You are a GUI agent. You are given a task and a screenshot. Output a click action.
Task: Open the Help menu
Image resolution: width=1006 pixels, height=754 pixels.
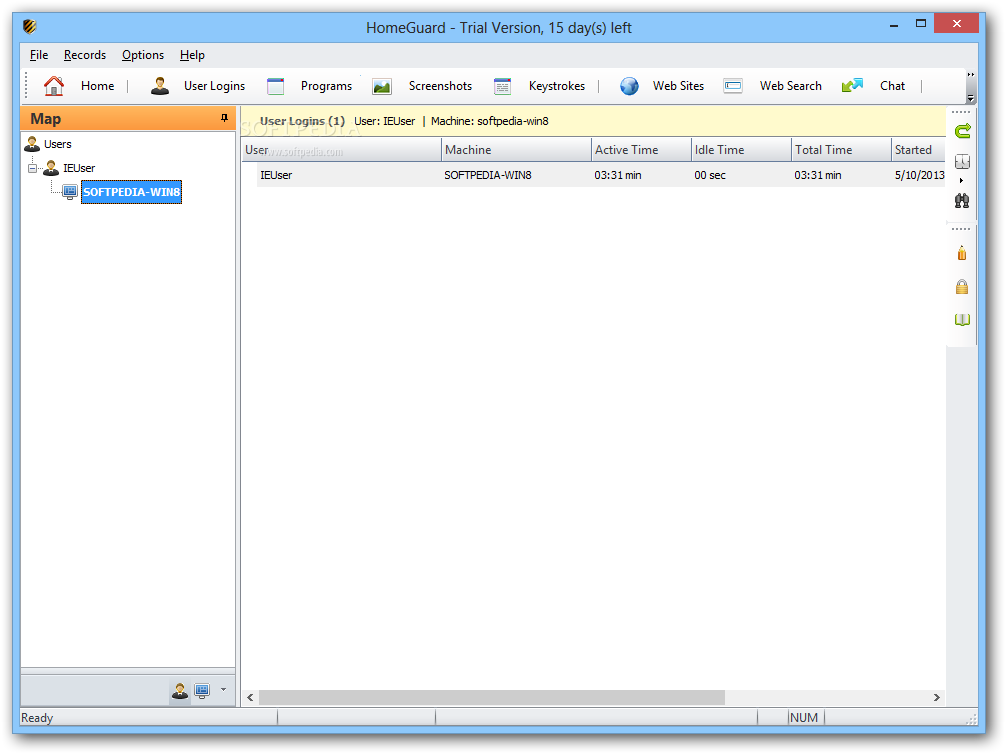point(192,55)
